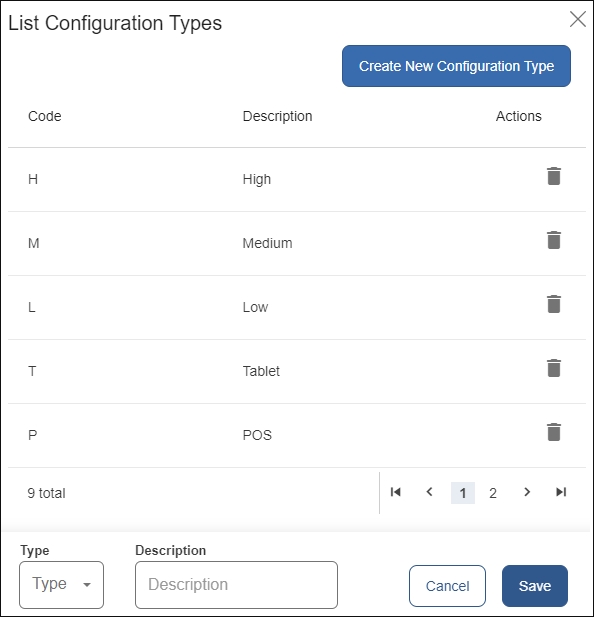Focus the Description input field

click(236, 585)
